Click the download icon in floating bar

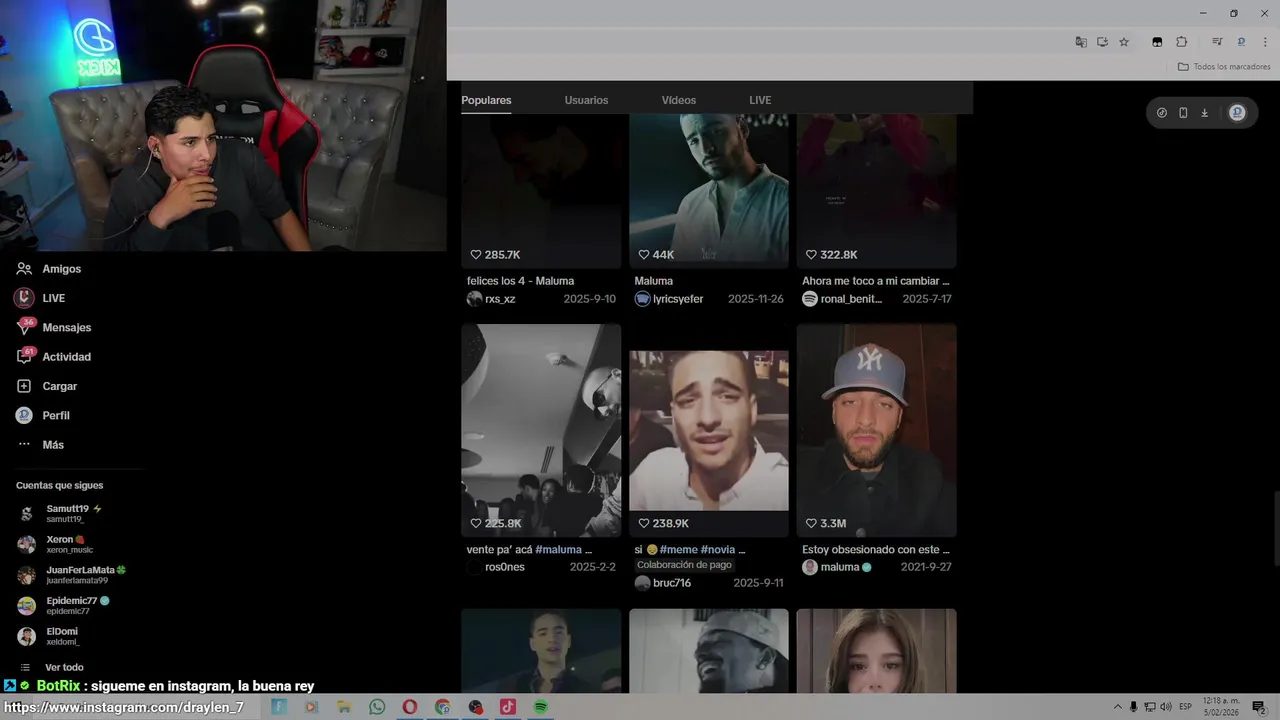(1204, 113)
